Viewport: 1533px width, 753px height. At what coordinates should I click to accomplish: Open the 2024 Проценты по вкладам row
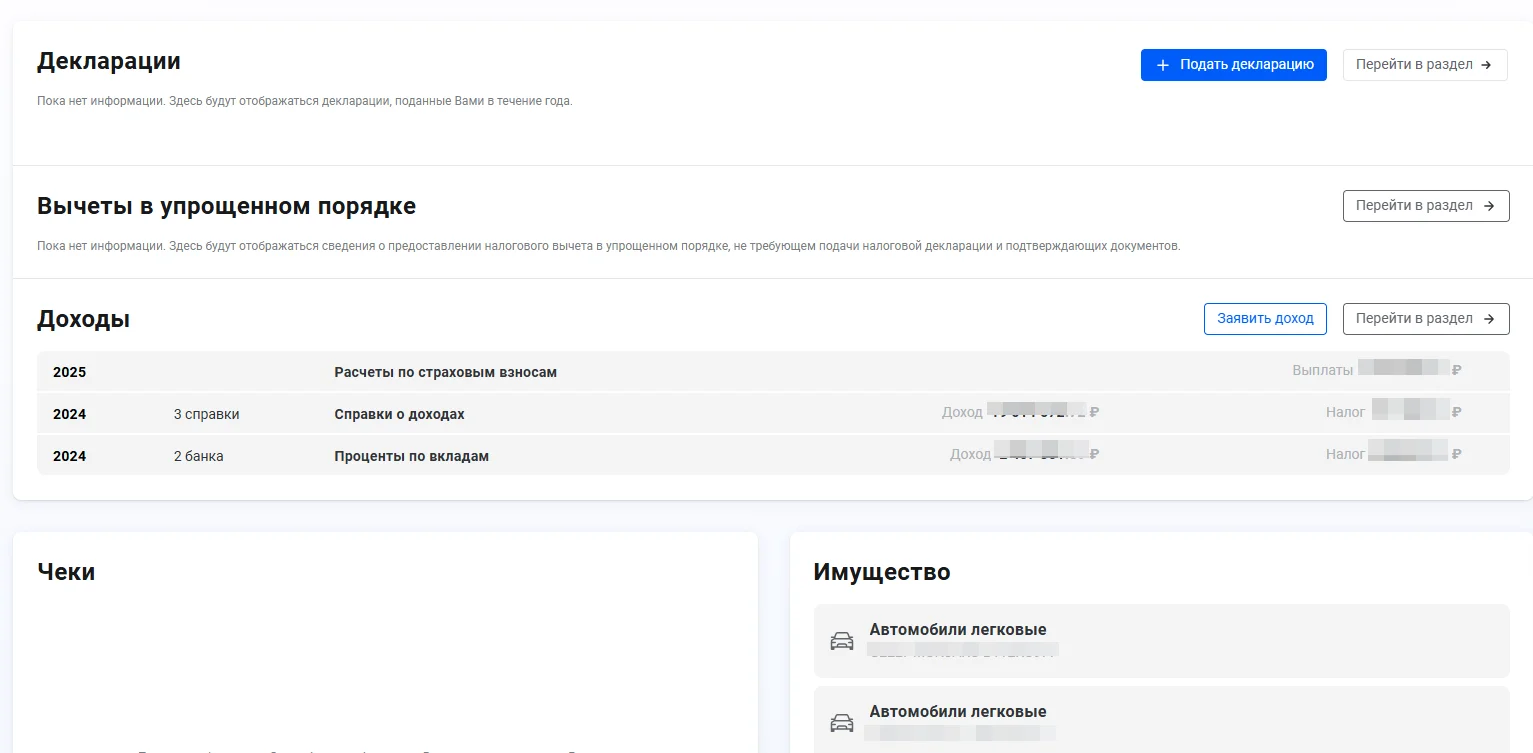coord(411,456)
